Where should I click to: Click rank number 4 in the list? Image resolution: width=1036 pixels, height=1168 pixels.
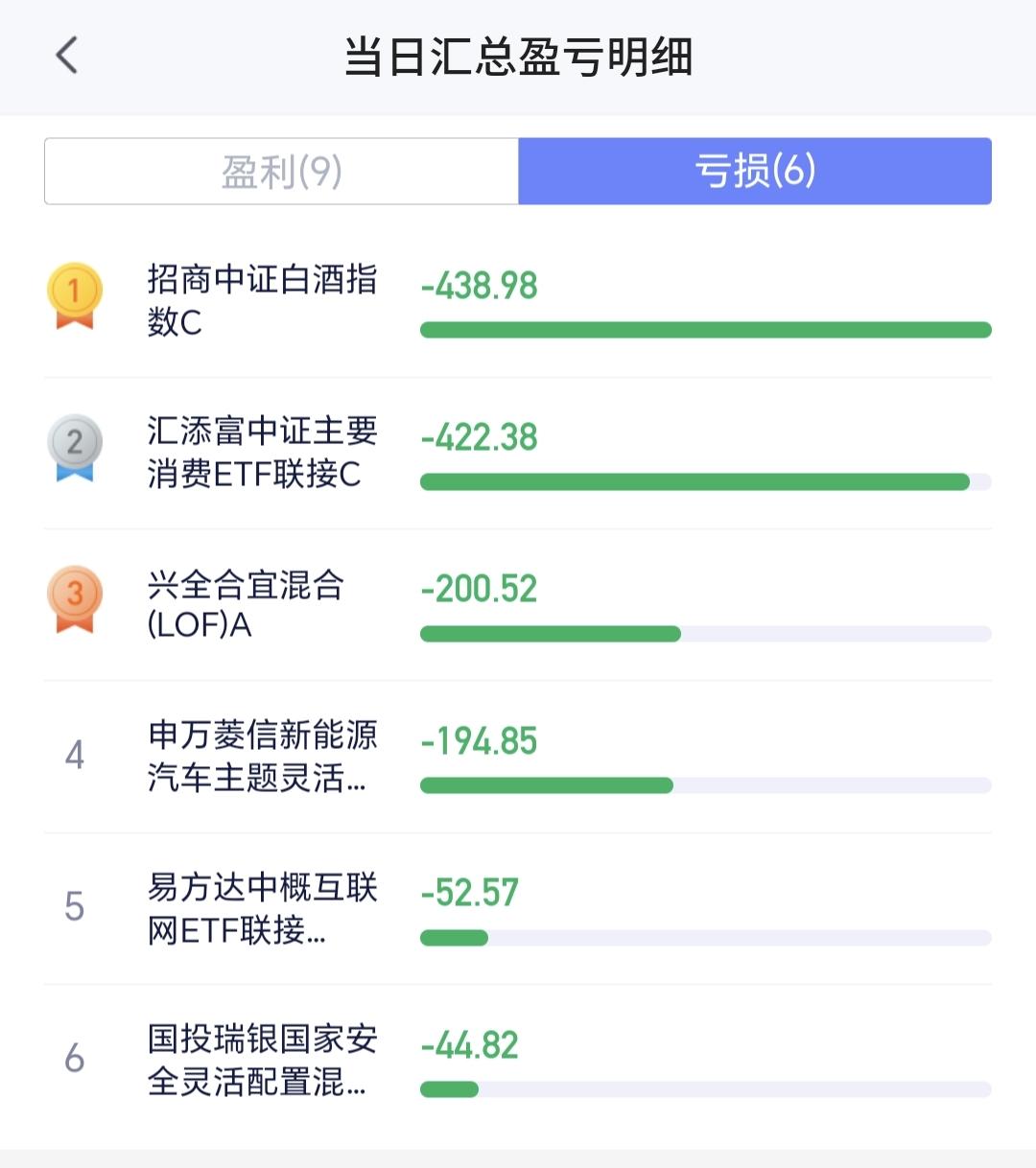(75, 756)
